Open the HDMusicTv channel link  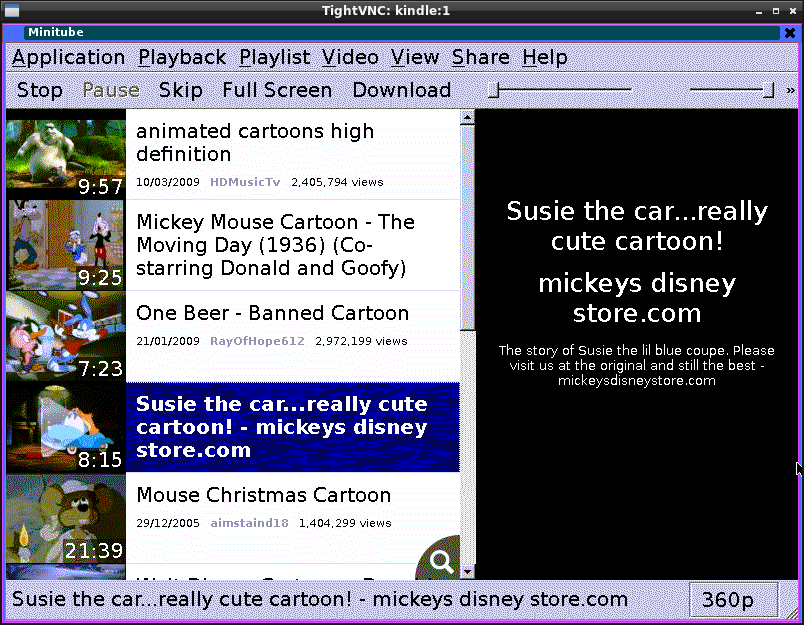pos(245,183)
